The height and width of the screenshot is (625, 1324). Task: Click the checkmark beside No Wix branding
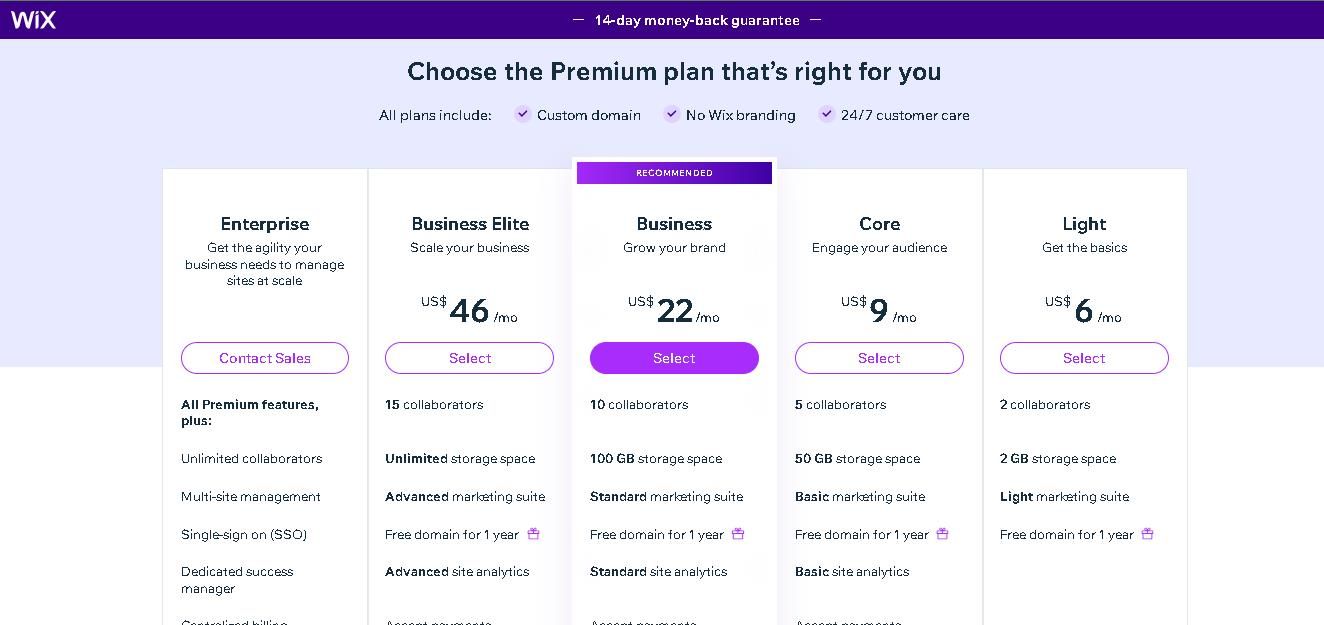coord(671,114)
